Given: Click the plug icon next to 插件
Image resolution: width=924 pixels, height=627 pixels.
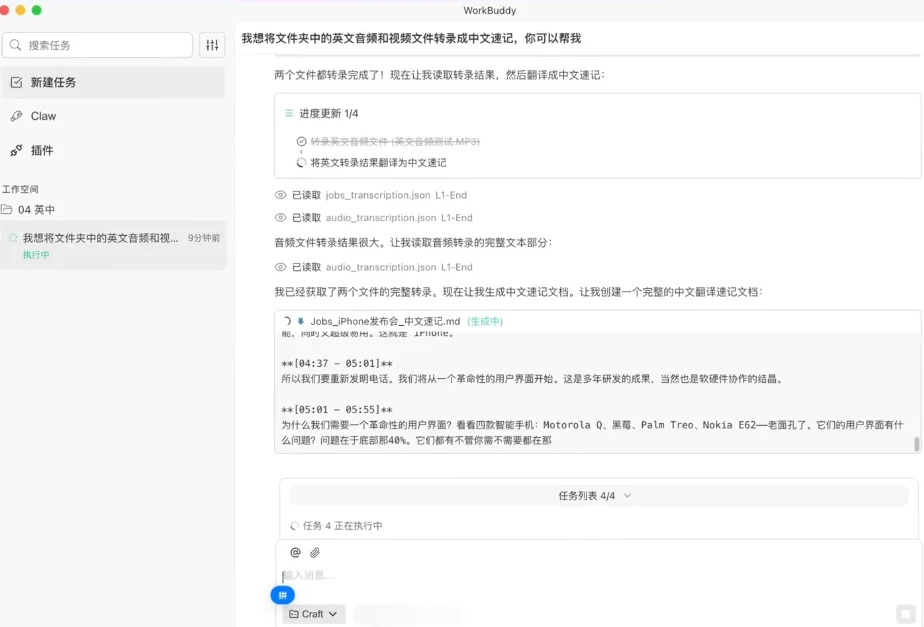Looking at the screenshot, I should 16,150.
